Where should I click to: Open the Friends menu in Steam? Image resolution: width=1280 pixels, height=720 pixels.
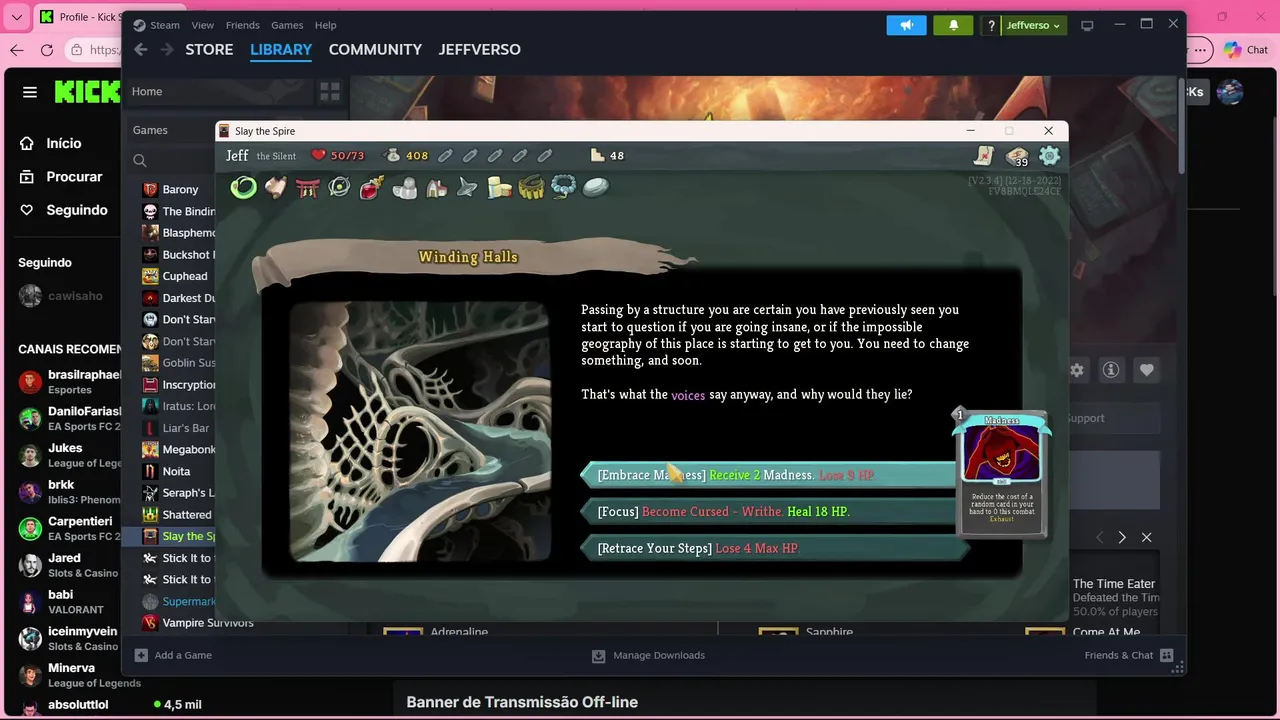click(x=243, y=25)
